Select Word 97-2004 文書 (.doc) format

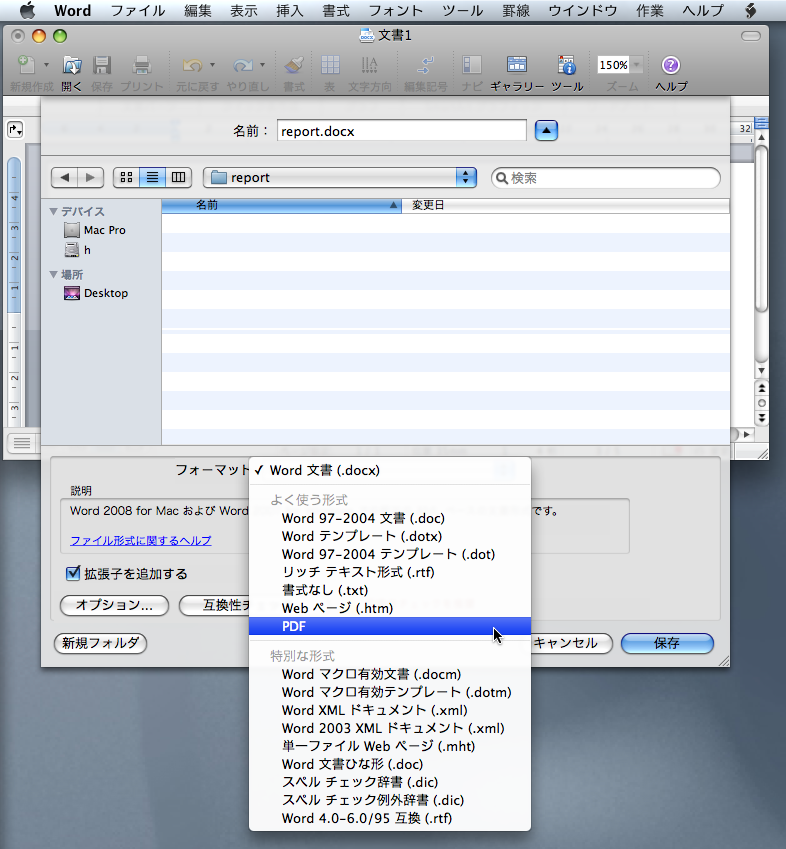coord(363,518)
